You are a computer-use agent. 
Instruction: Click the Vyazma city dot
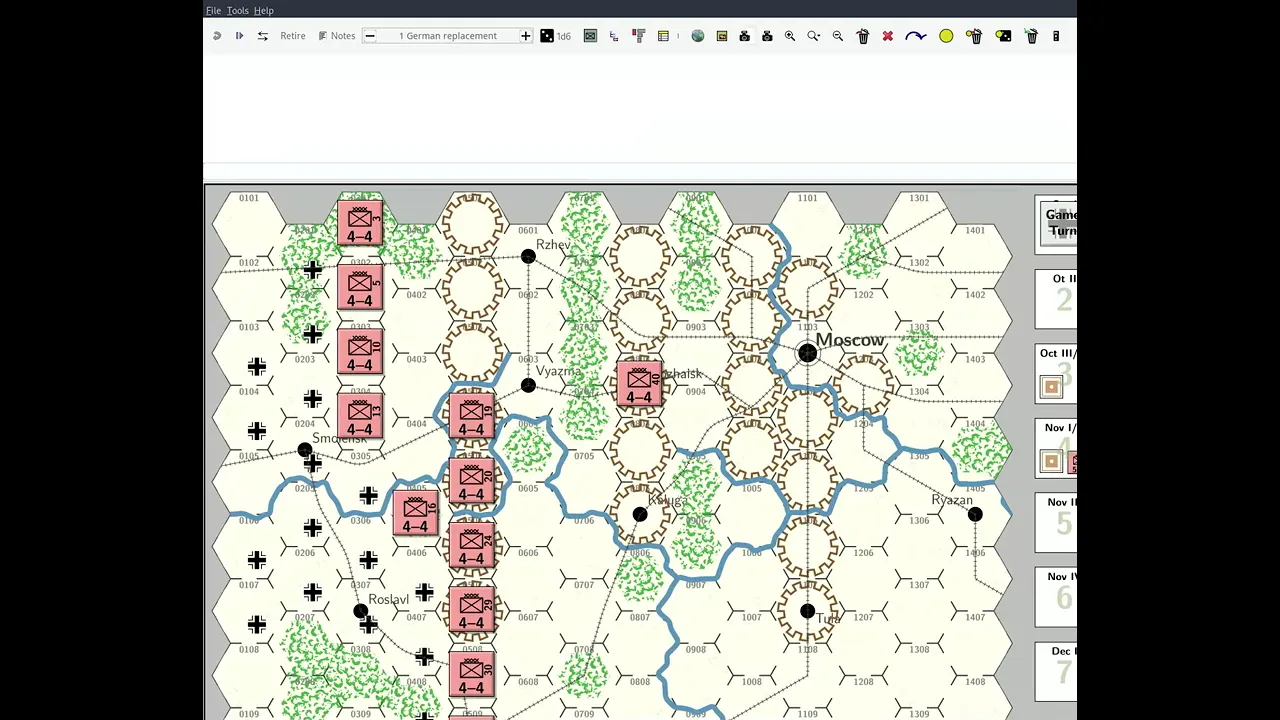(528, 385)
